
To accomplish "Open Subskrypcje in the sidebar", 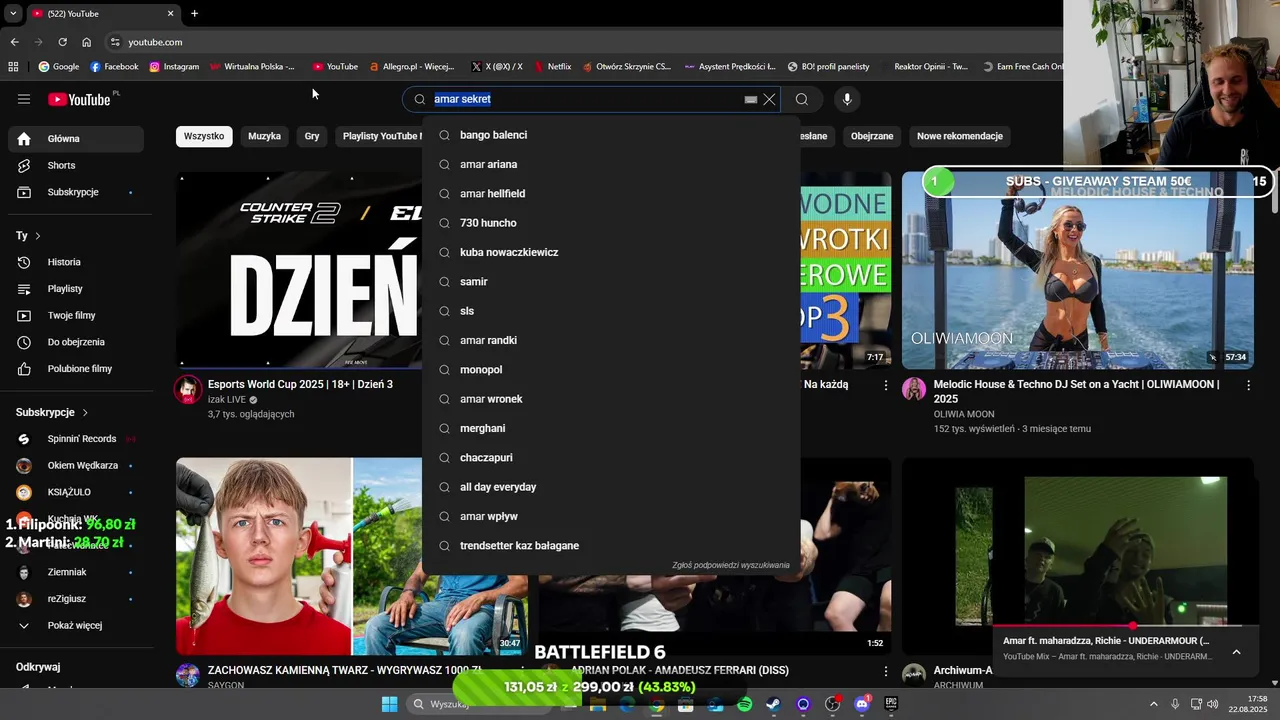I will (x=76, y=192).
